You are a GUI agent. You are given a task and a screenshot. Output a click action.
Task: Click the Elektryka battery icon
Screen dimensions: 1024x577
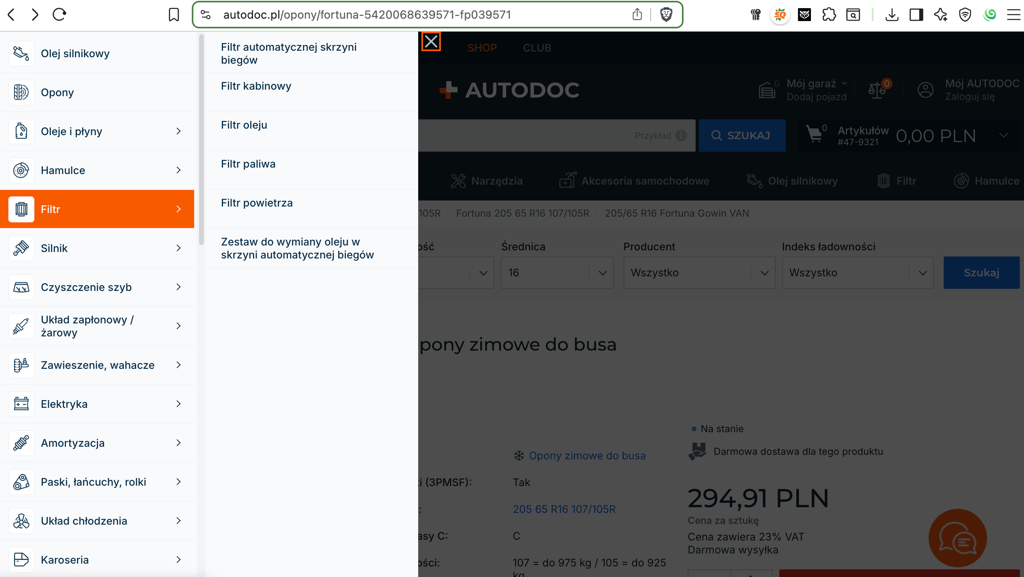[x=21, y=404]
